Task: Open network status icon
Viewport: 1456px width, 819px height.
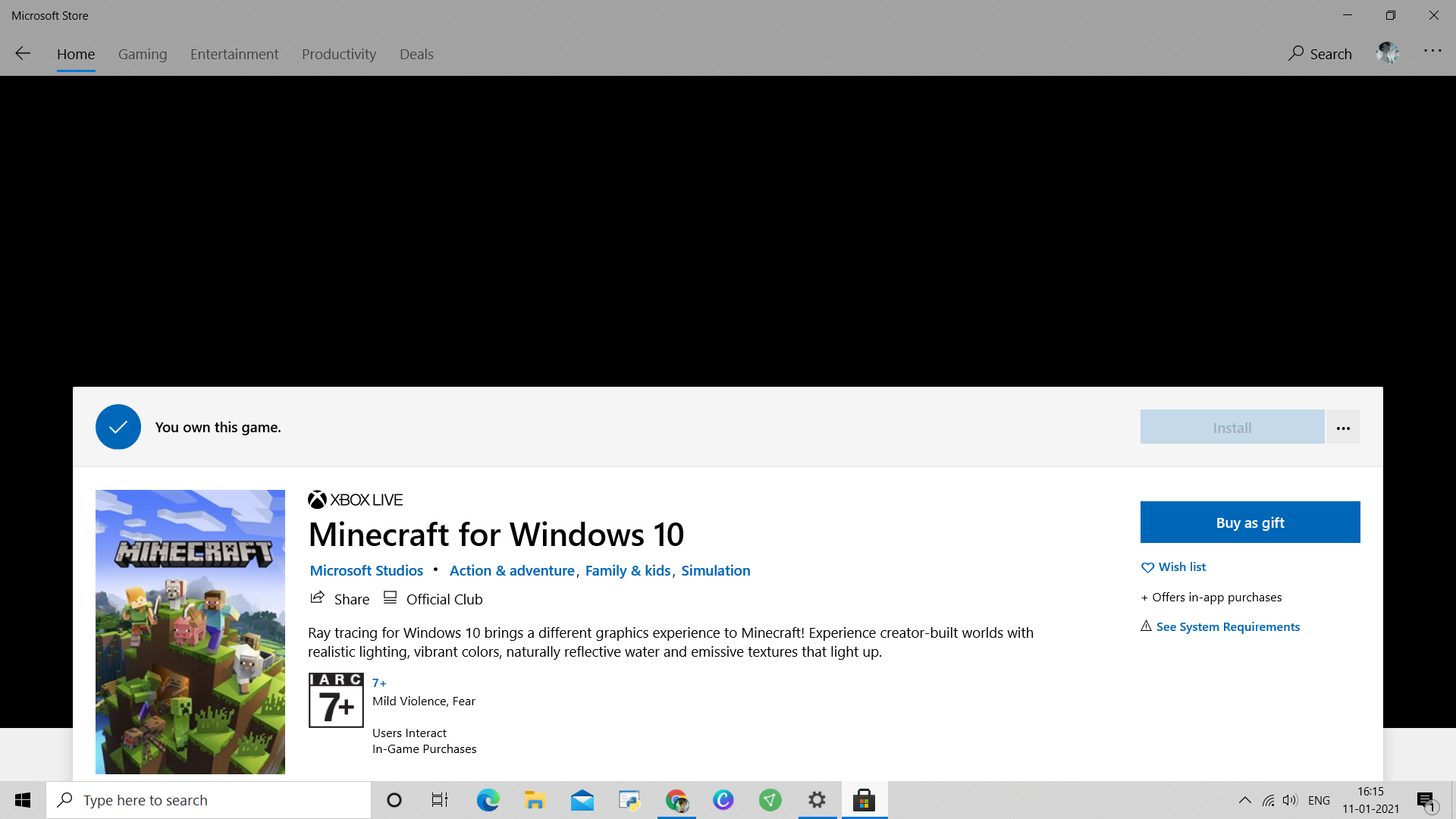Action: (x=1268, y=800)
